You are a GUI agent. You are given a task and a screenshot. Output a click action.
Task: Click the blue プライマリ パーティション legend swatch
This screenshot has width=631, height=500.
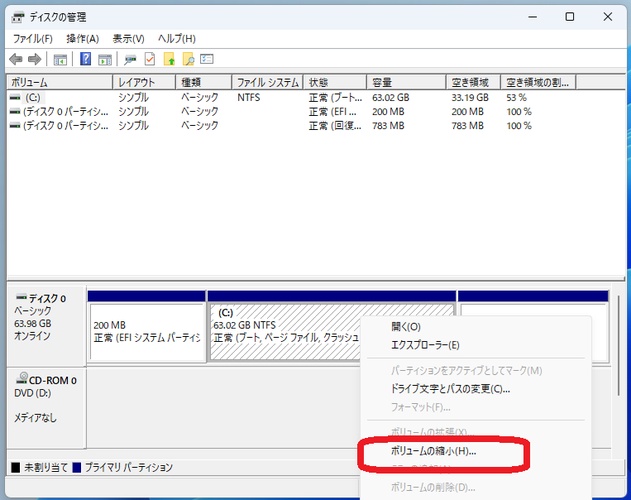click(x=76, y=467)
